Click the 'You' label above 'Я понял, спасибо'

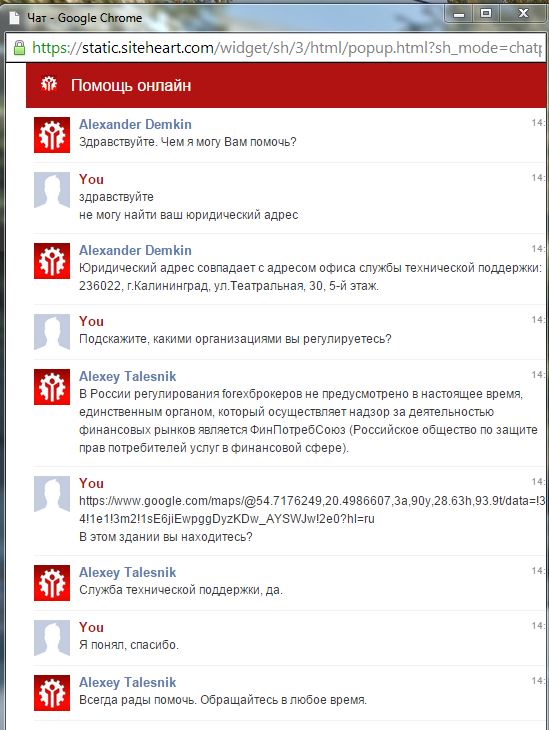pyautogui.click(x=91, y=627)
